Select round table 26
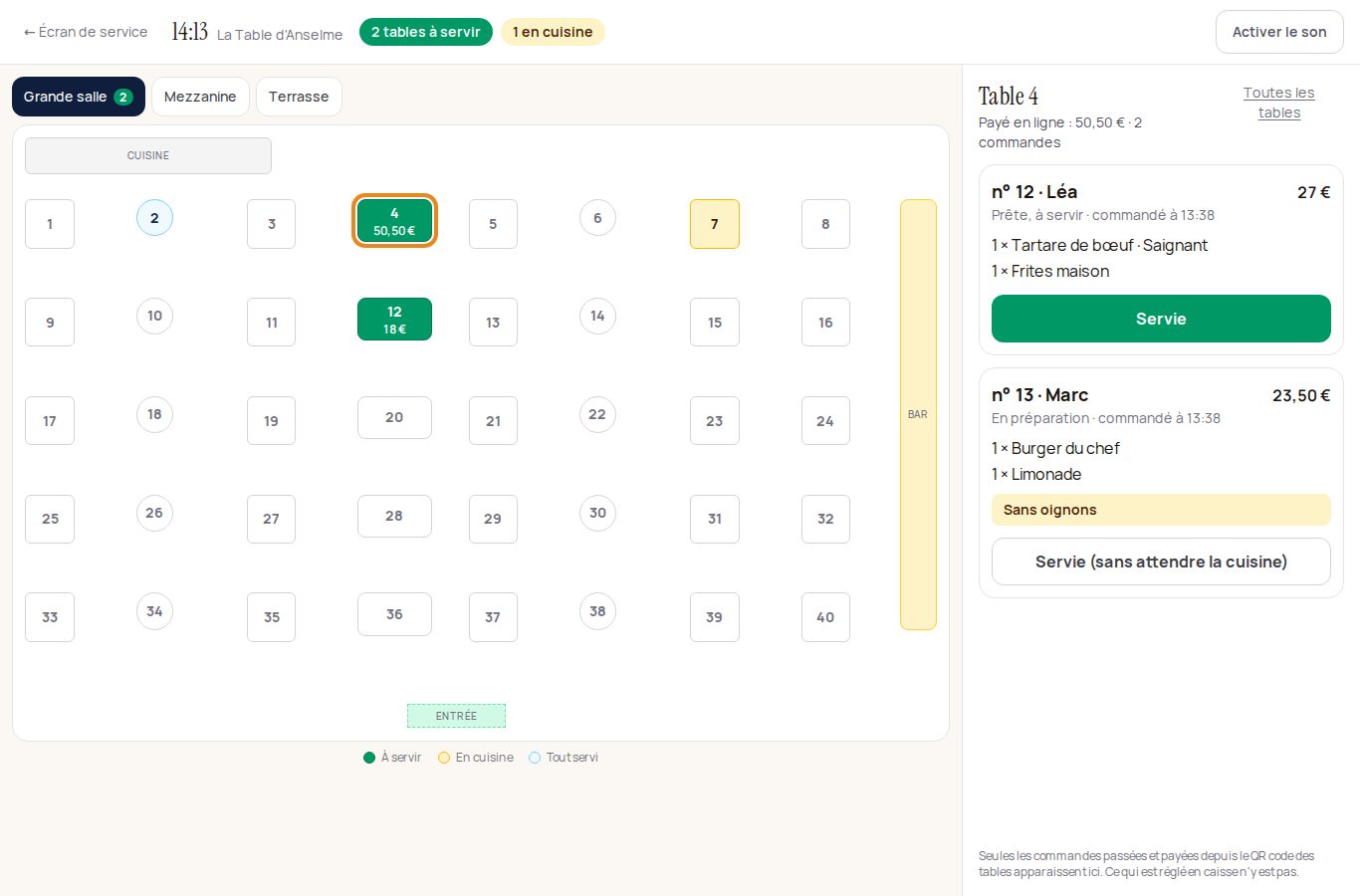Screen dimensions: 1360x896 154,513
